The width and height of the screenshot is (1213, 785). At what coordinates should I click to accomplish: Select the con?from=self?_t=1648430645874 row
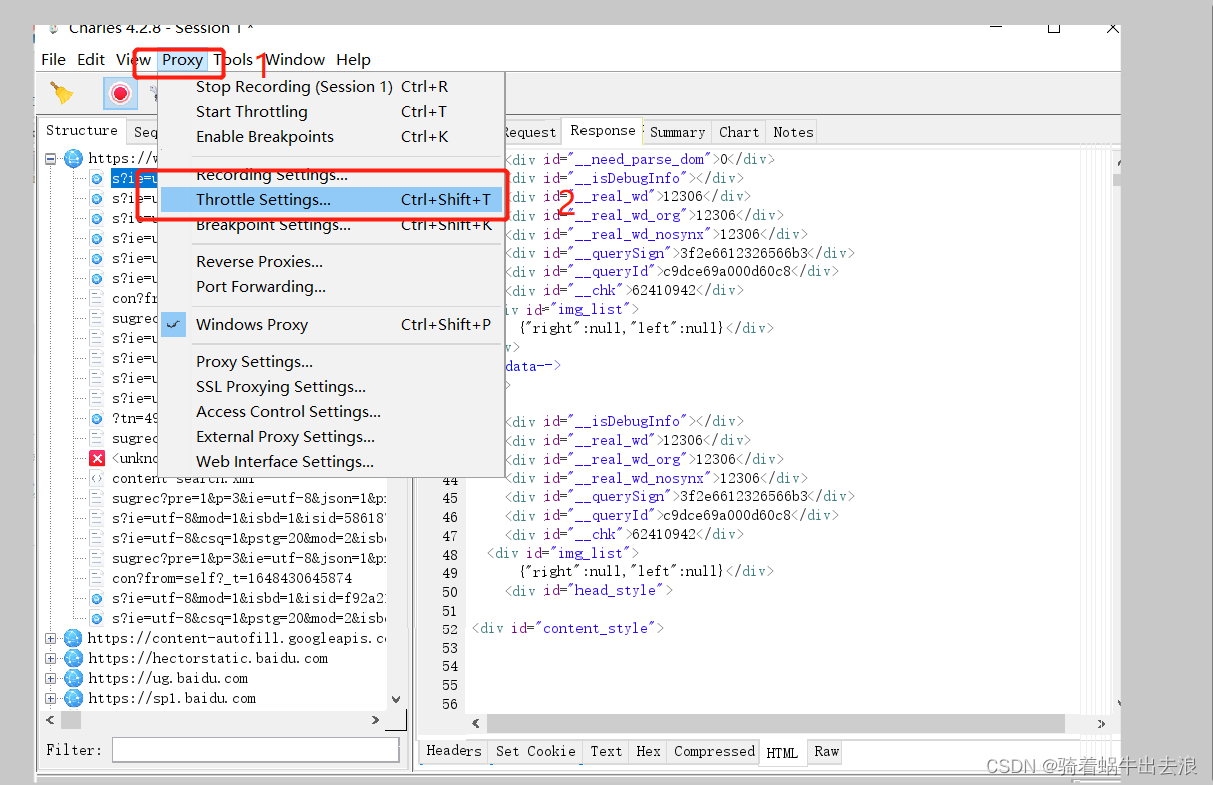pyautogui.click(x=232, y=578)
